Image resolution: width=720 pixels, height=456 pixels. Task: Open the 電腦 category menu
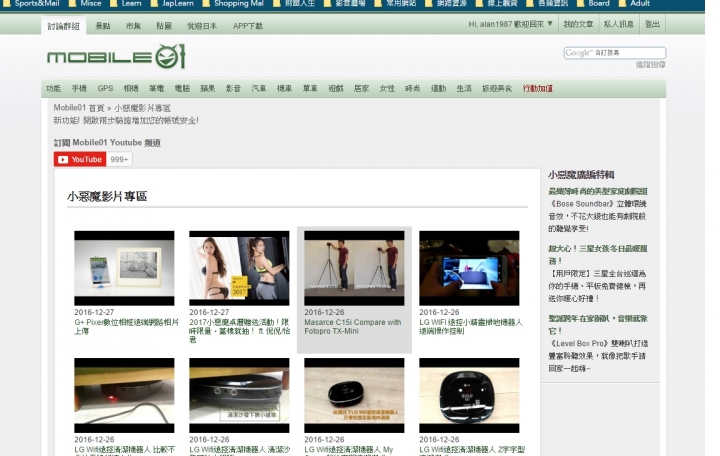point(182,88)
